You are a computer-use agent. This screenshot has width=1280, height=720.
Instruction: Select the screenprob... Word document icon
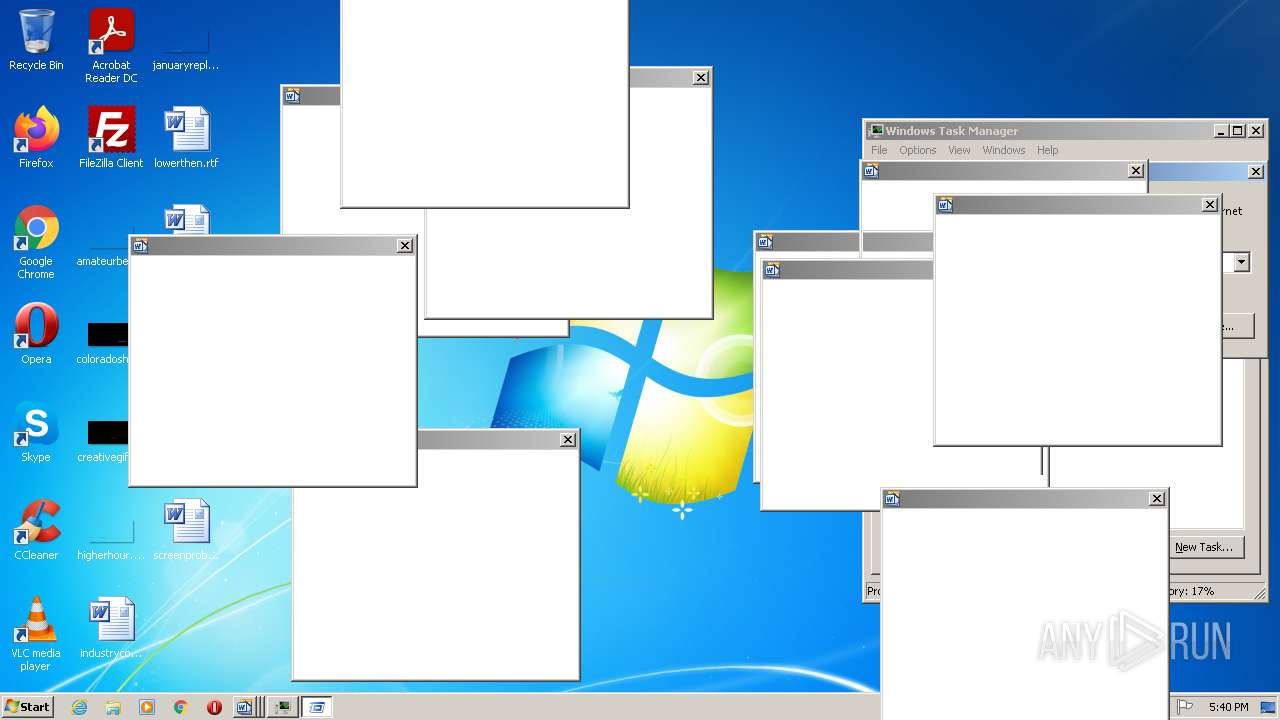186,530
